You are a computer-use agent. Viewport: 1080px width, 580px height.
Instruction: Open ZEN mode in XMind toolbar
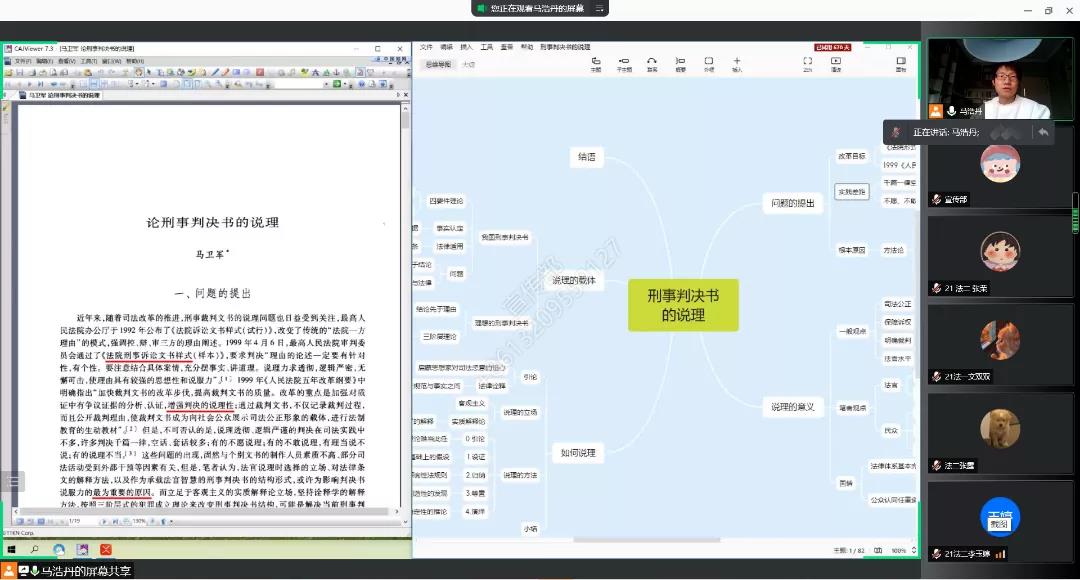coord(807,63)
